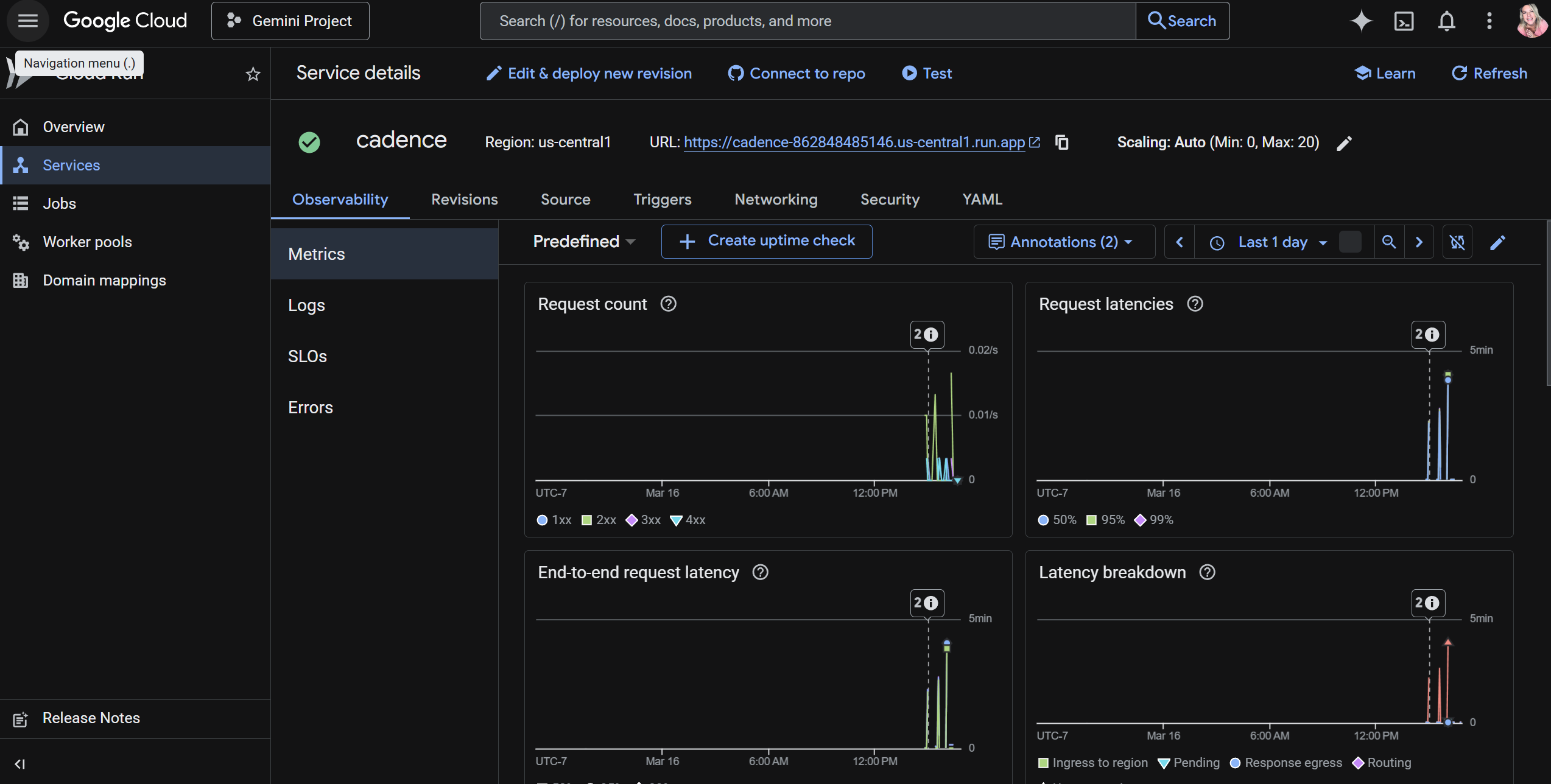This screenshot has height=784, width=1551.
Task: Open the notifications bell
Action: 1446,21
